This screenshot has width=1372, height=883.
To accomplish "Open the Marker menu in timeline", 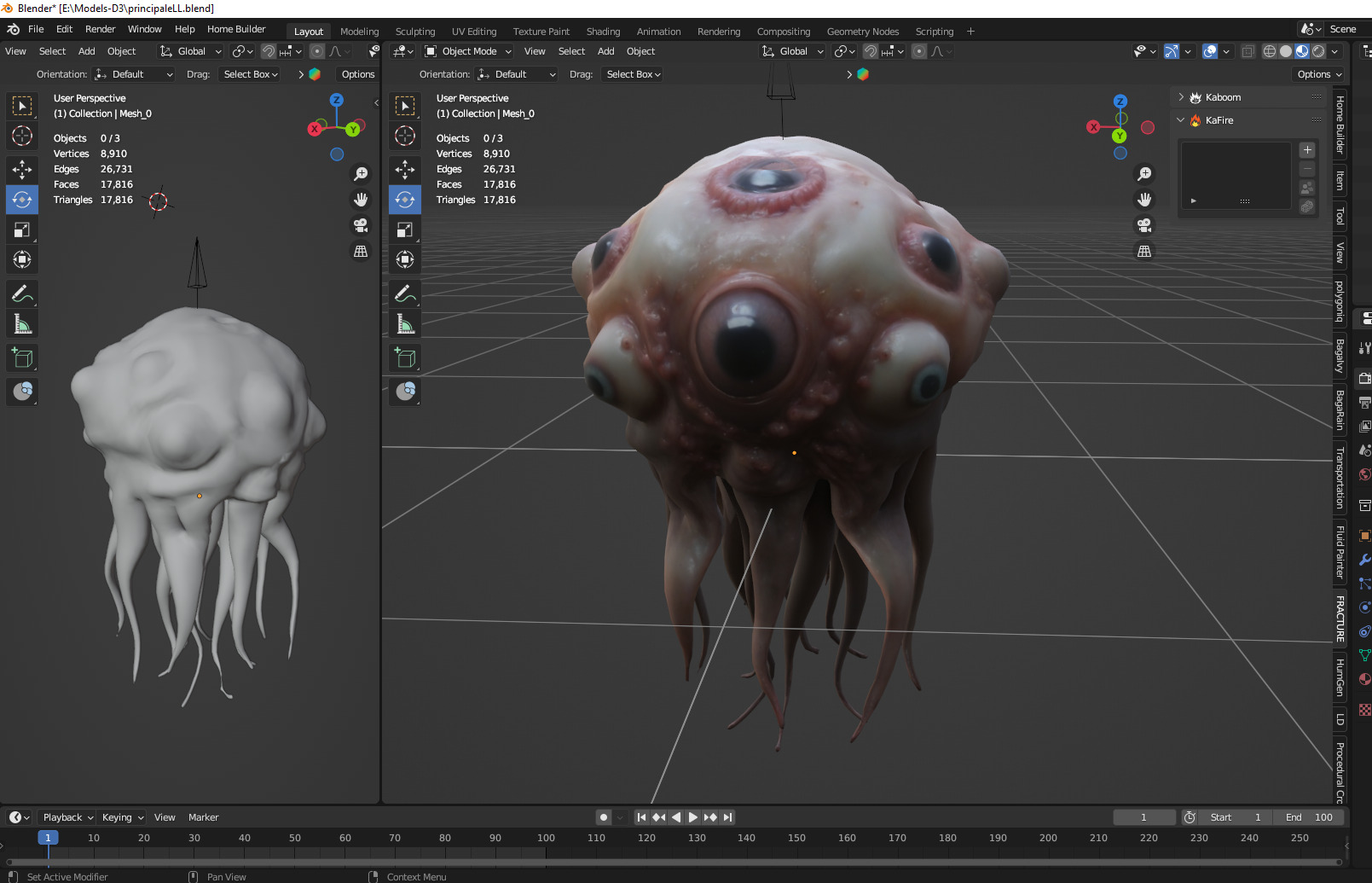I will tap(203, 817).
